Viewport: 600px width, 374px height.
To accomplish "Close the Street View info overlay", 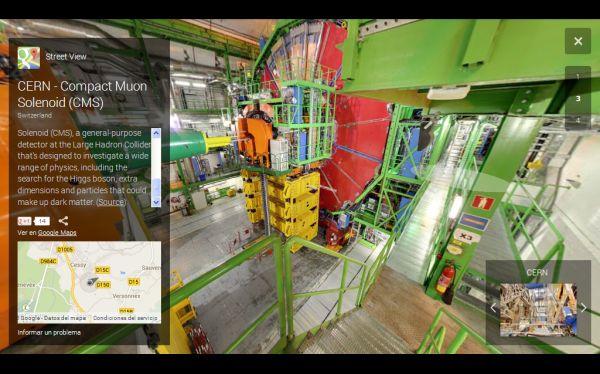I will 578,41.
